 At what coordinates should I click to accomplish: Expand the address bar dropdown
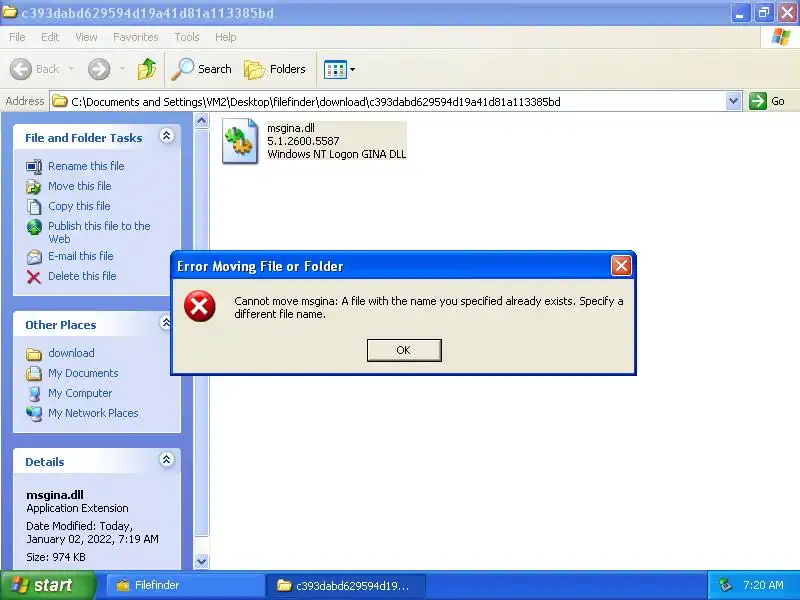click(734, 101)
